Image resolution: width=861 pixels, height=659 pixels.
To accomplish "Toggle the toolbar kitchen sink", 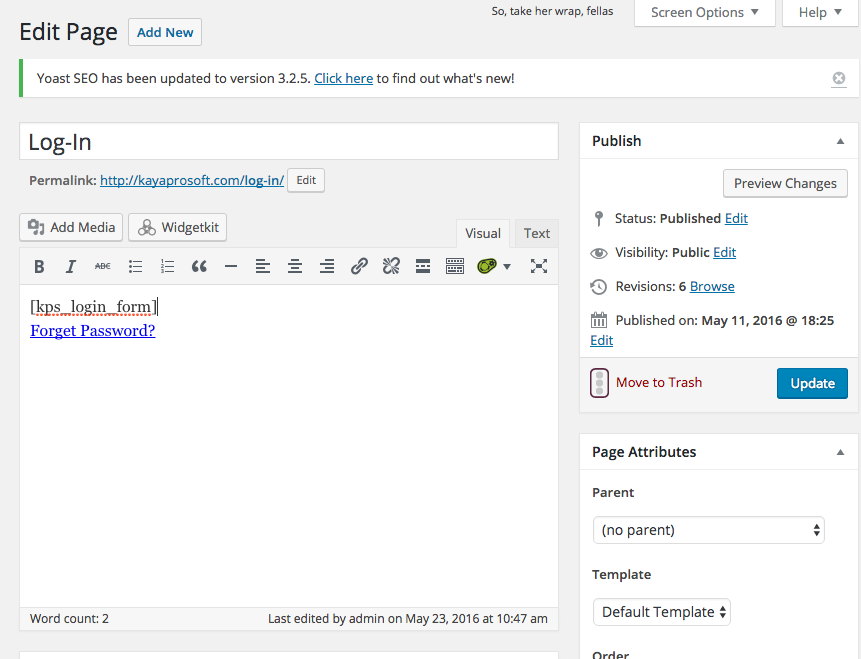I will (455, 266).
